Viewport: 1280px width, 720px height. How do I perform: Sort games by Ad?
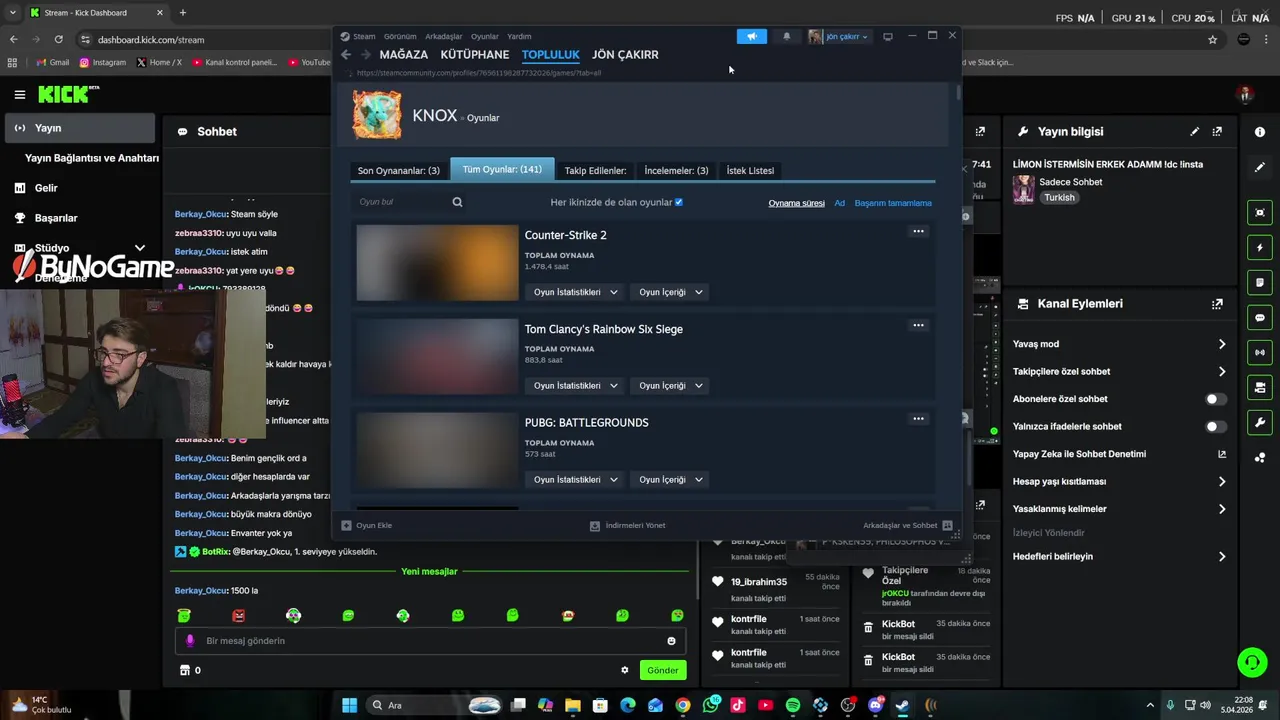coord(840,203)
